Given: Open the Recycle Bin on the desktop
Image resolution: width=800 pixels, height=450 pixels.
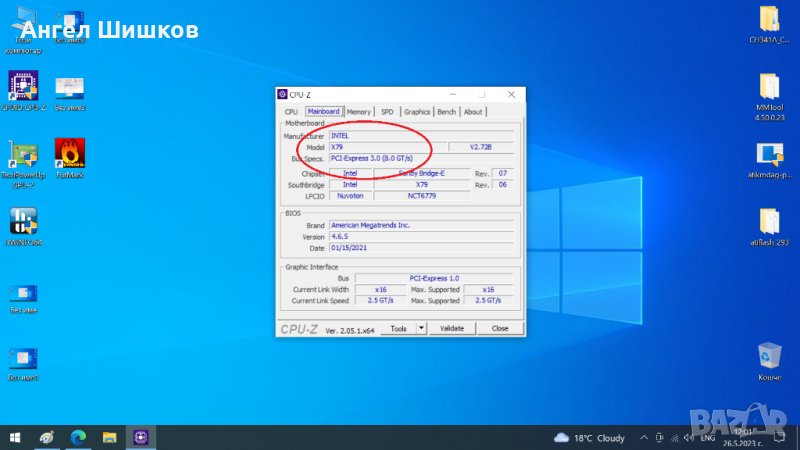Looking at the screenshot, I should coord(769,356).
